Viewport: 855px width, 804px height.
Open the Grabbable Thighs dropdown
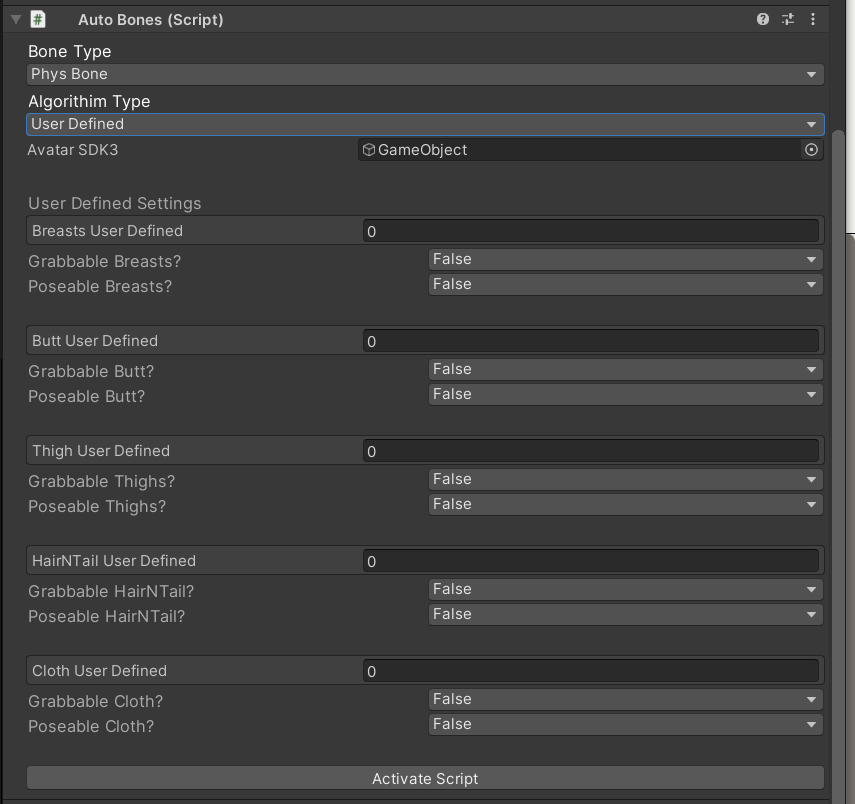625,479
